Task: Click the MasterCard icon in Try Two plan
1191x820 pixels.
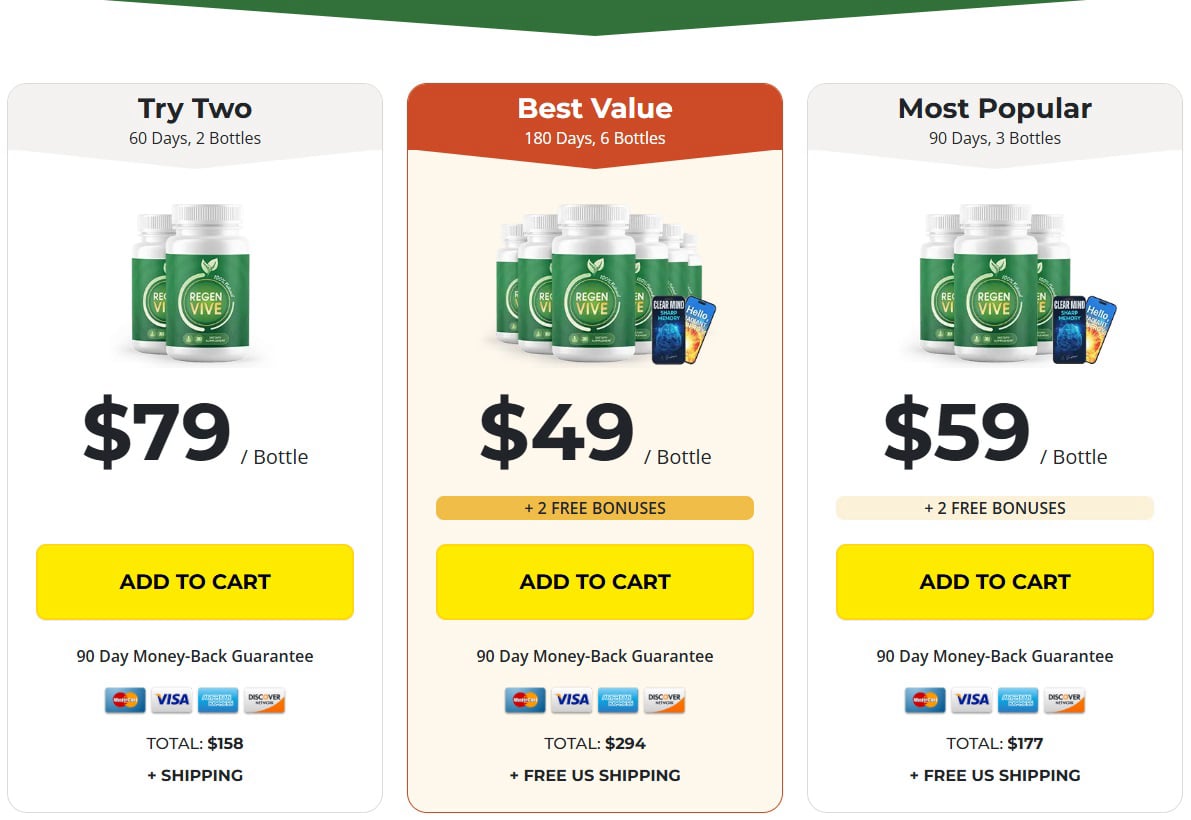Action: [x=125, y=700]
